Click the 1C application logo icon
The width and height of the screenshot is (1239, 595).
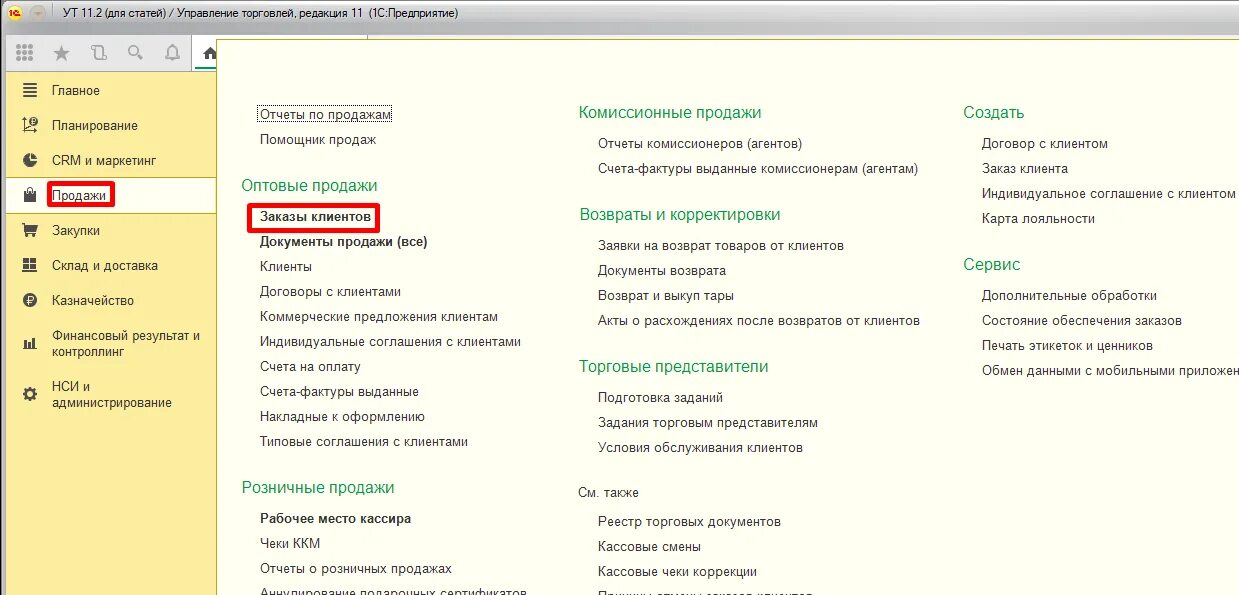coord(15,13)
